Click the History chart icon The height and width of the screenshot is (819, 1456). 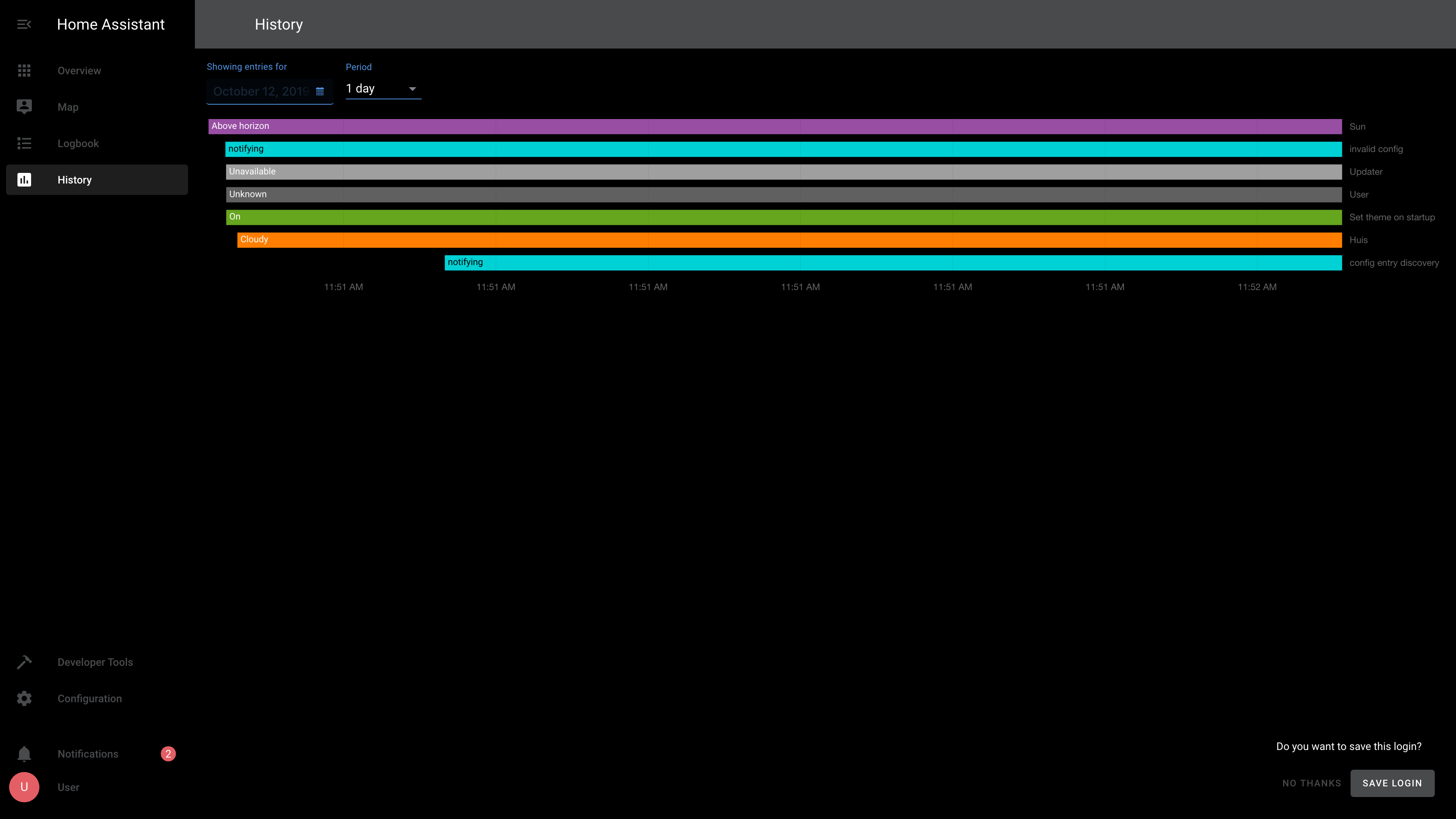point(24,180)
